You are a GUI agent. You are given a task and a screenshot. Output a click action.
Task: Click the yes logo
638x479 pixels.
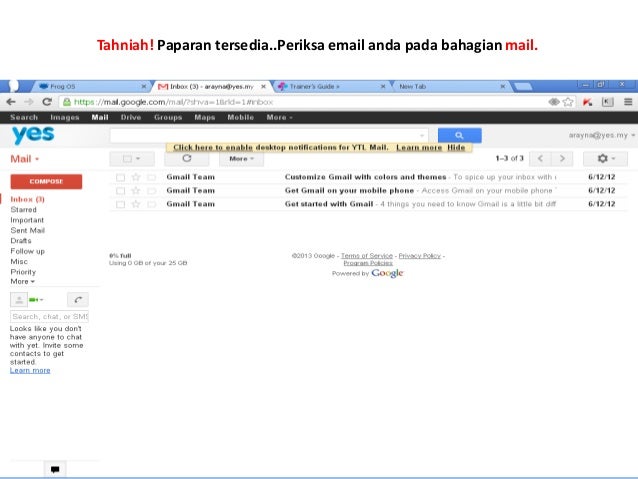33,135
